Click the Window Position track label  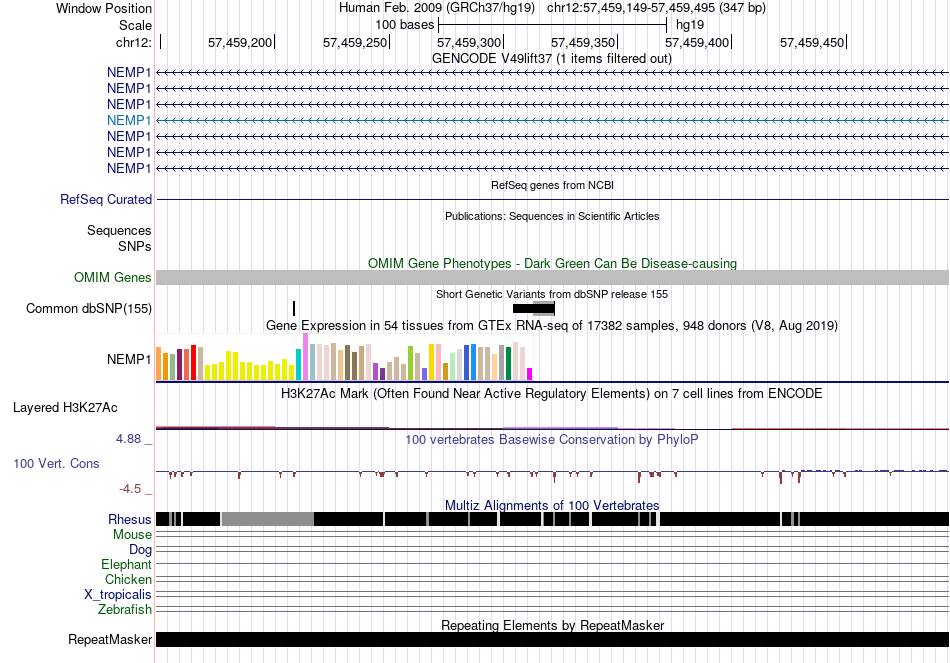point(104,8)
